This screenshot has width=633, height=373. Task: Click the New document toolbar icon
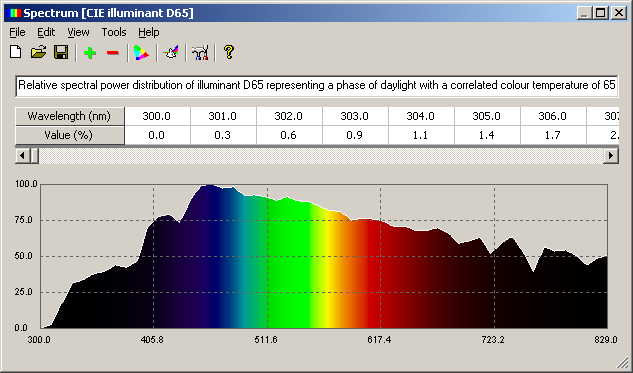[15, 52]
